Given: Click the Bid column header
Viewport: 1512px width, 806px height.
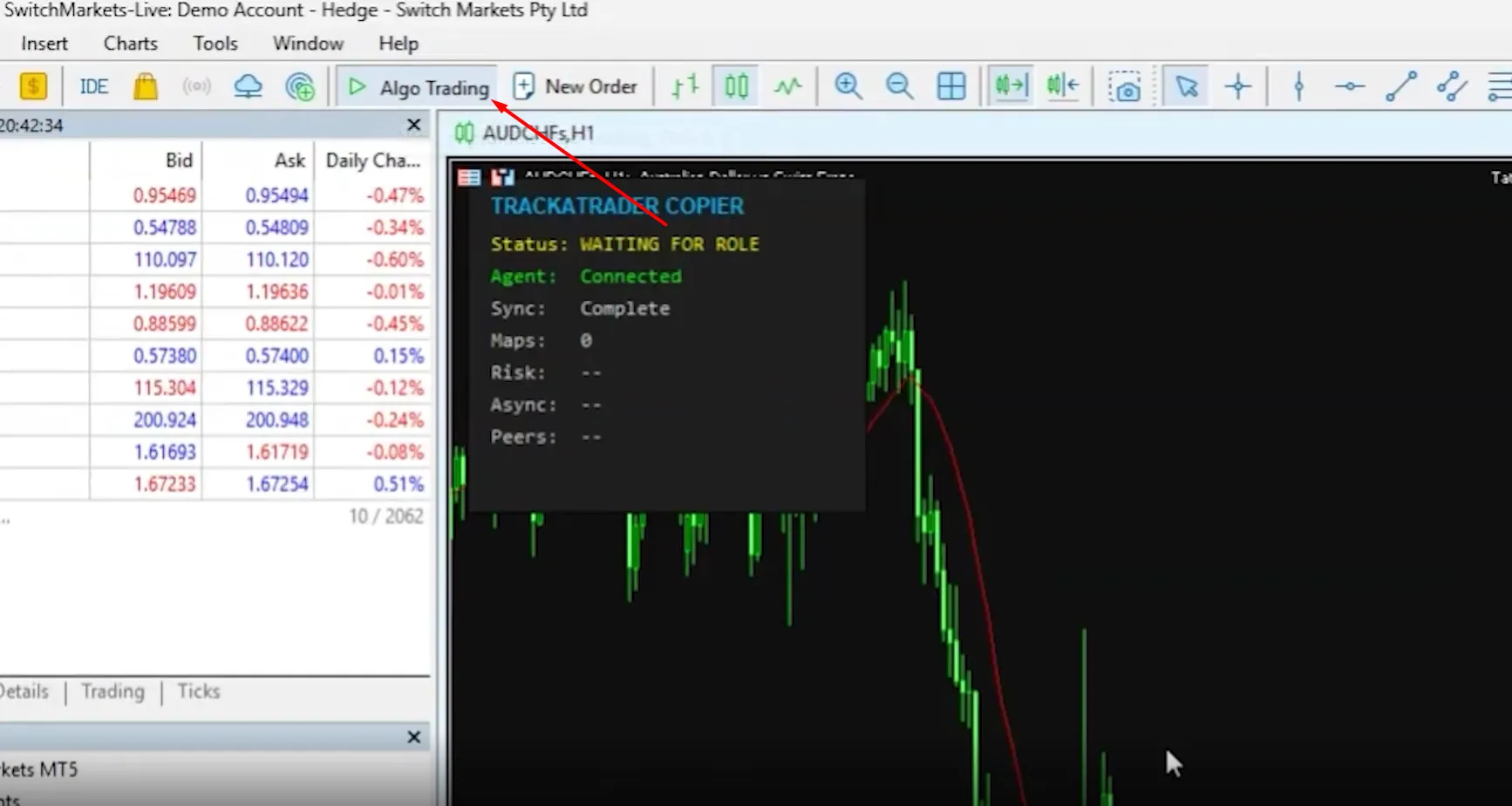Looking at the screenshot, I should point(179,161).
